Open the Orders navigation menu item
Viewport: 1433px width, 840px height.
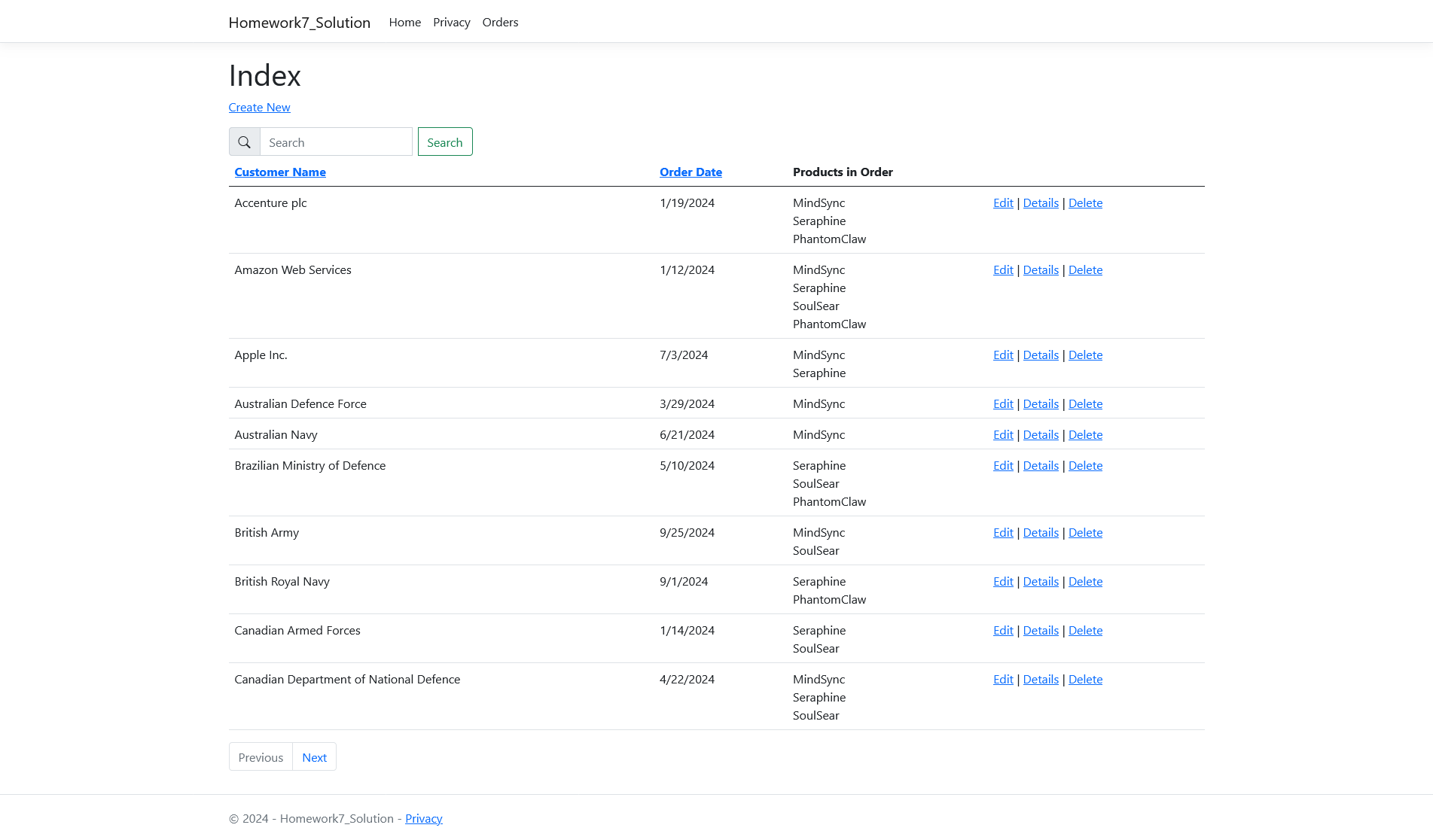(x=500, y=23)
